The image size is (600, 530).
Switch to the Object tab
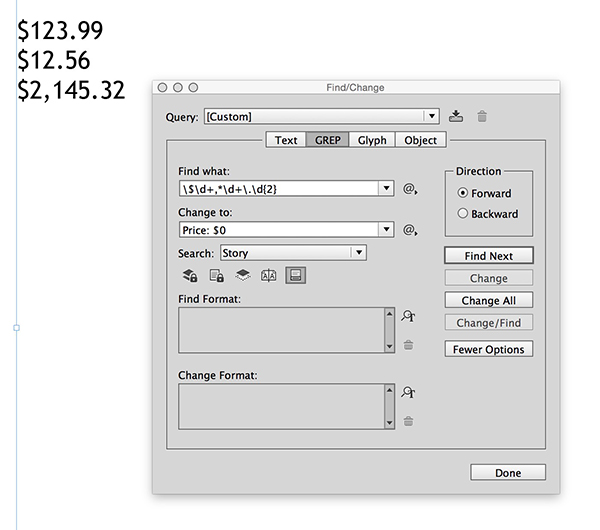point(421,140)
